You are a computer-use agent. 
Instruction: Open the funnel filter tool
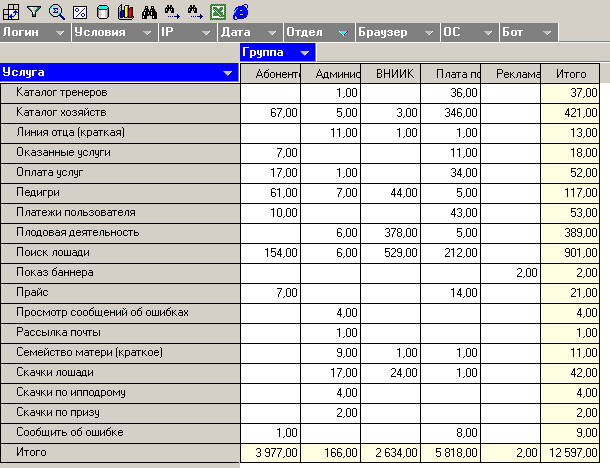pos(33,12)
